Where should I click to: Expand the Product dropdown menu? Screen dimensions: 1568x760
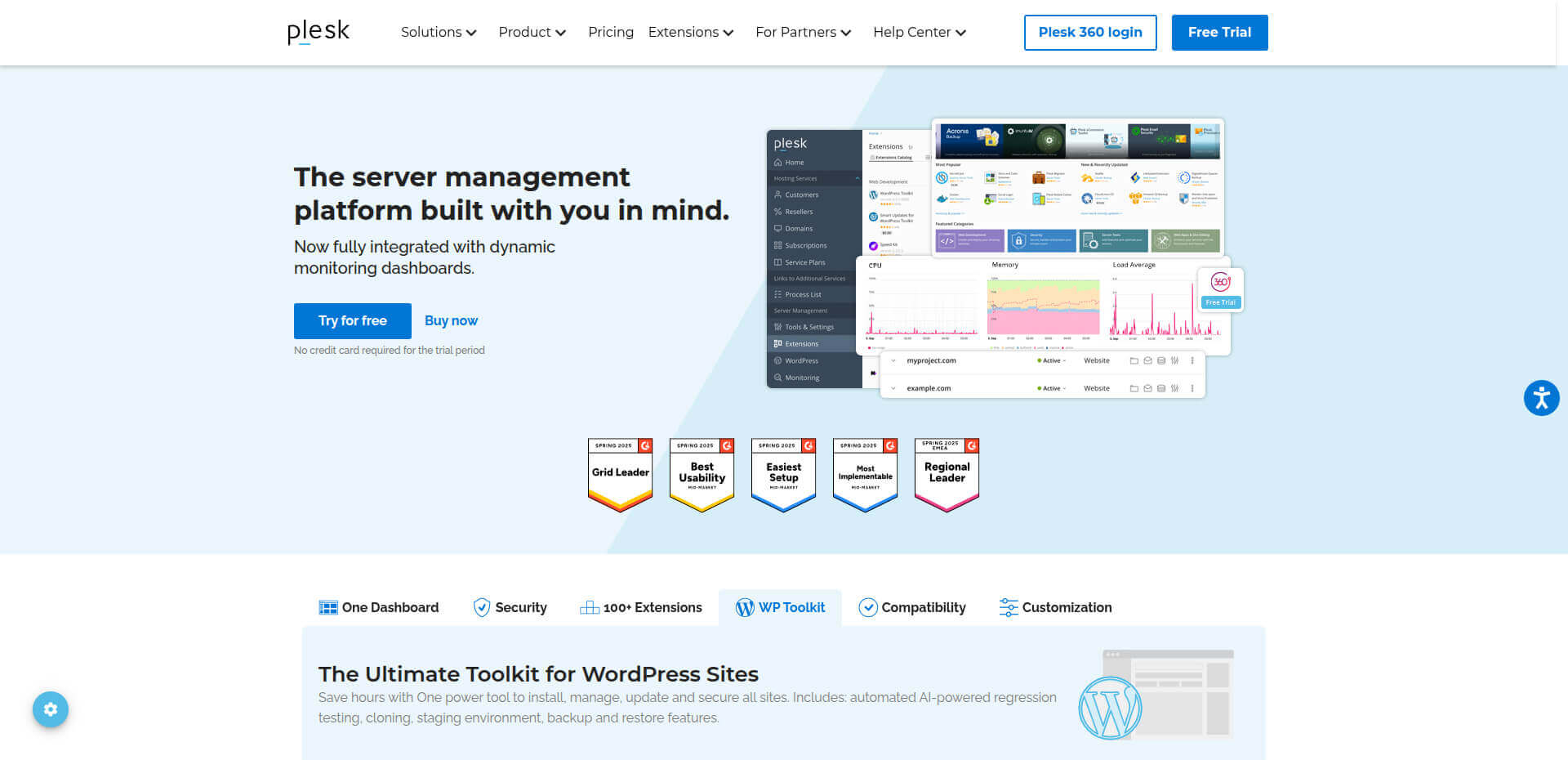[x=532, y=32]
